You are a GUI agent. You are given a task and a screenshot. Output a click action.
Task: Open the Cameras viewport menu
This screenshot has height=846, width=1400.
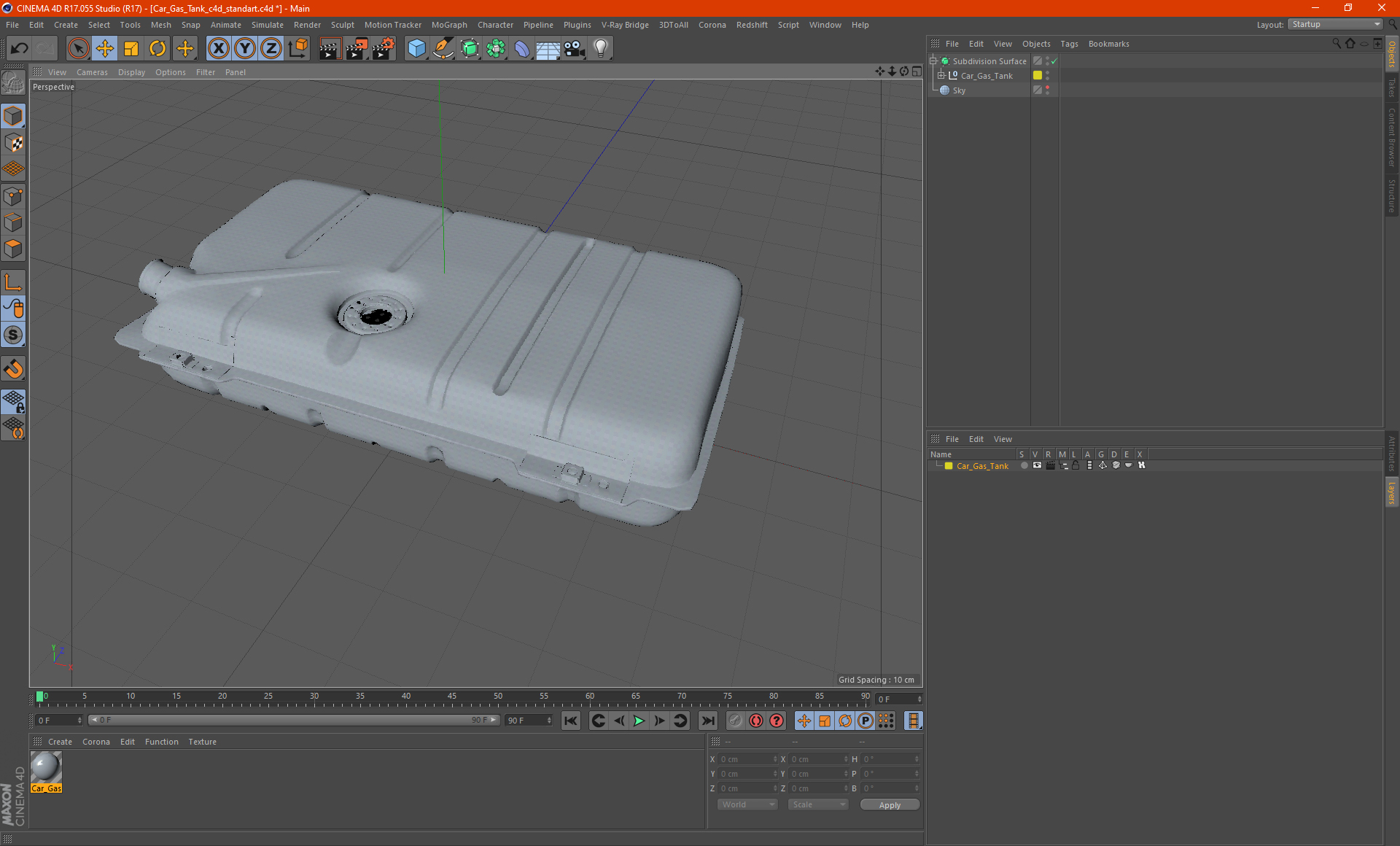click(x=92, y=72)
